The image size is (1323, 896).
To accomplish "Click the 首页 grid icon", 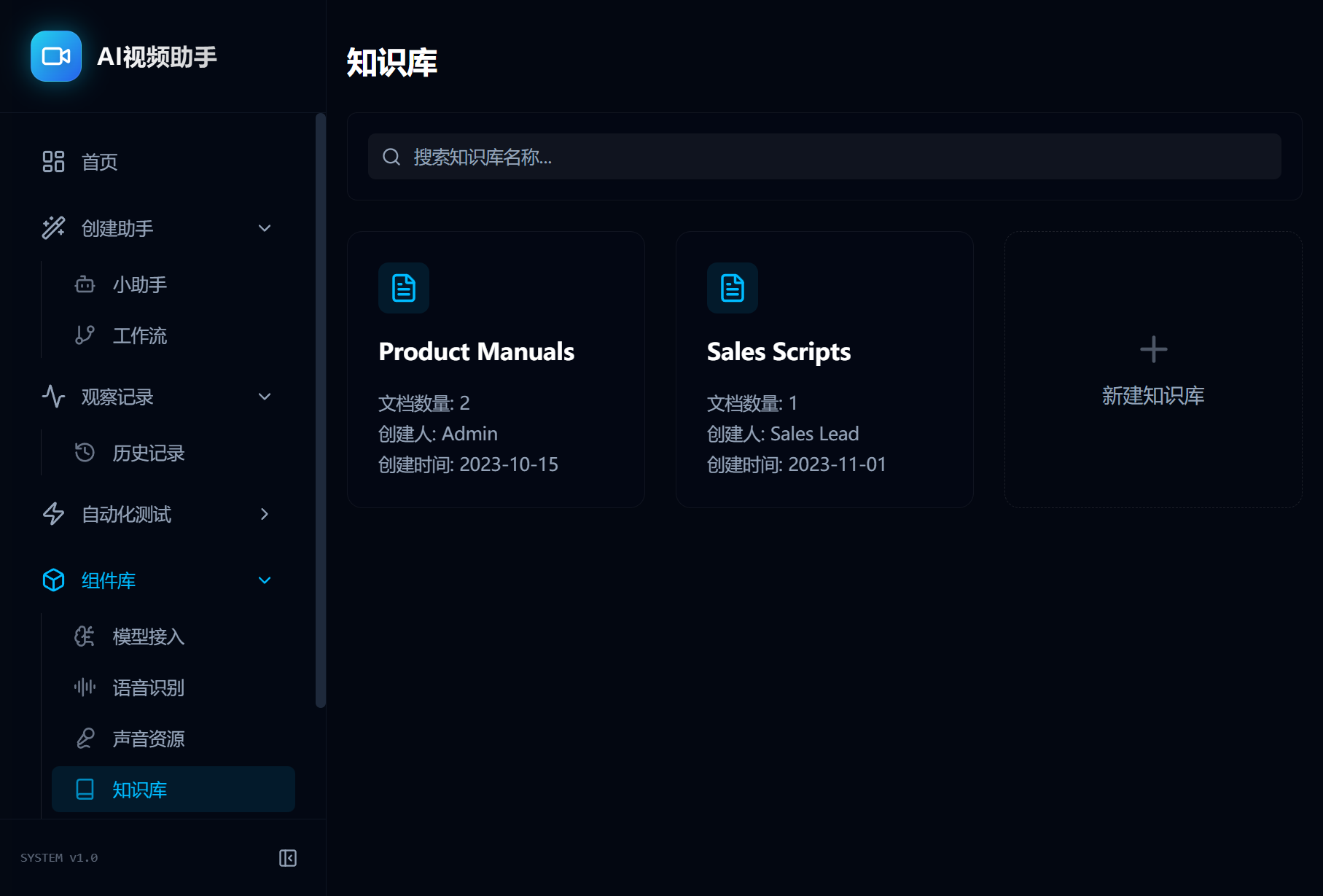I will tap(53, 162).
